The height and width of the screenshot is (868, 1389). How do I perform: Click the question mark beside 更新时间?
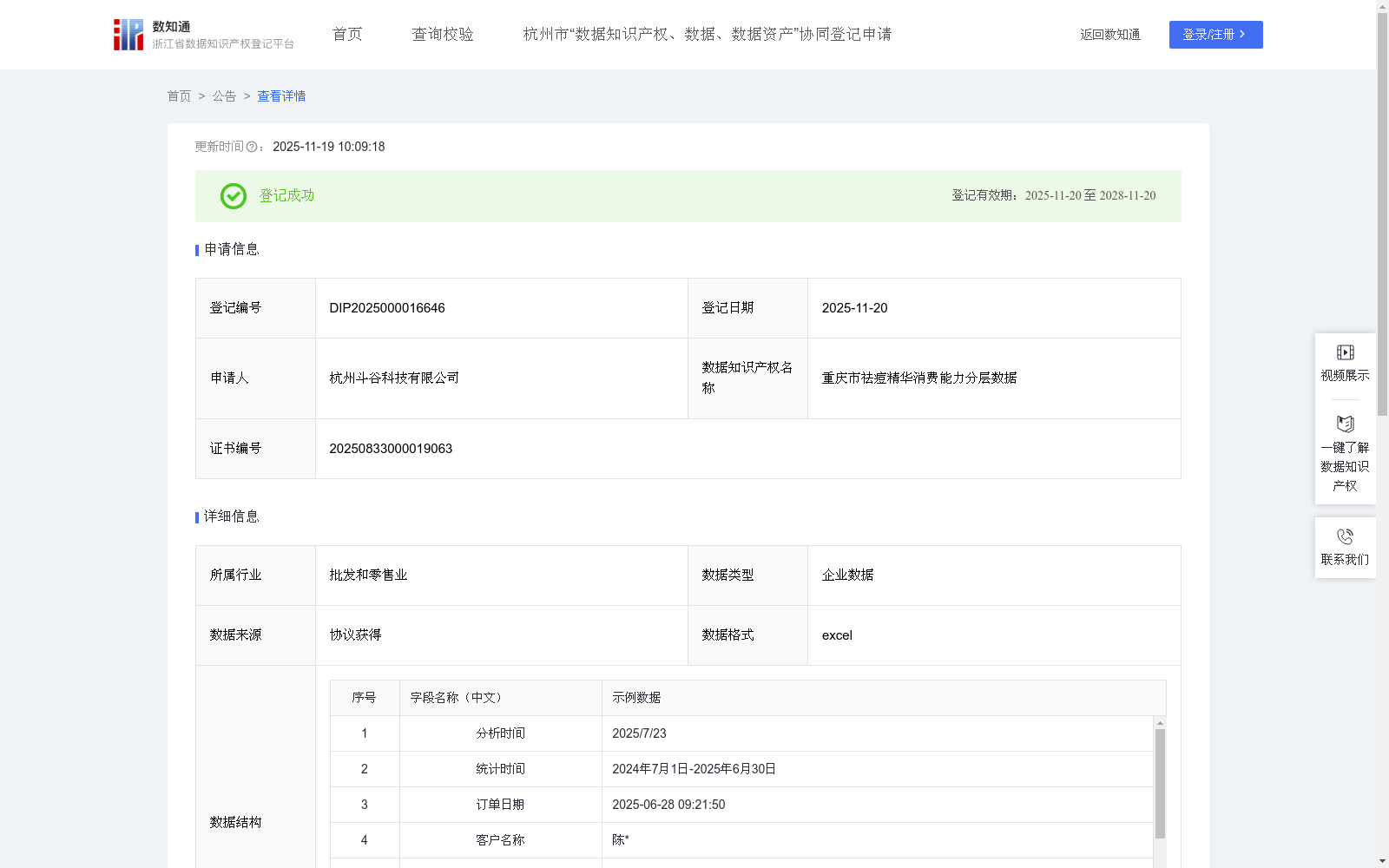coord(252,147)
